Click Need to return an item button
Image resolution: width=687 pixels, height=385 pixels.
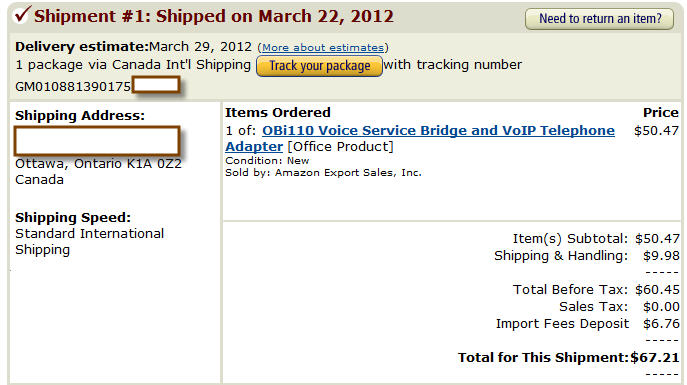(x=599, y=19)
